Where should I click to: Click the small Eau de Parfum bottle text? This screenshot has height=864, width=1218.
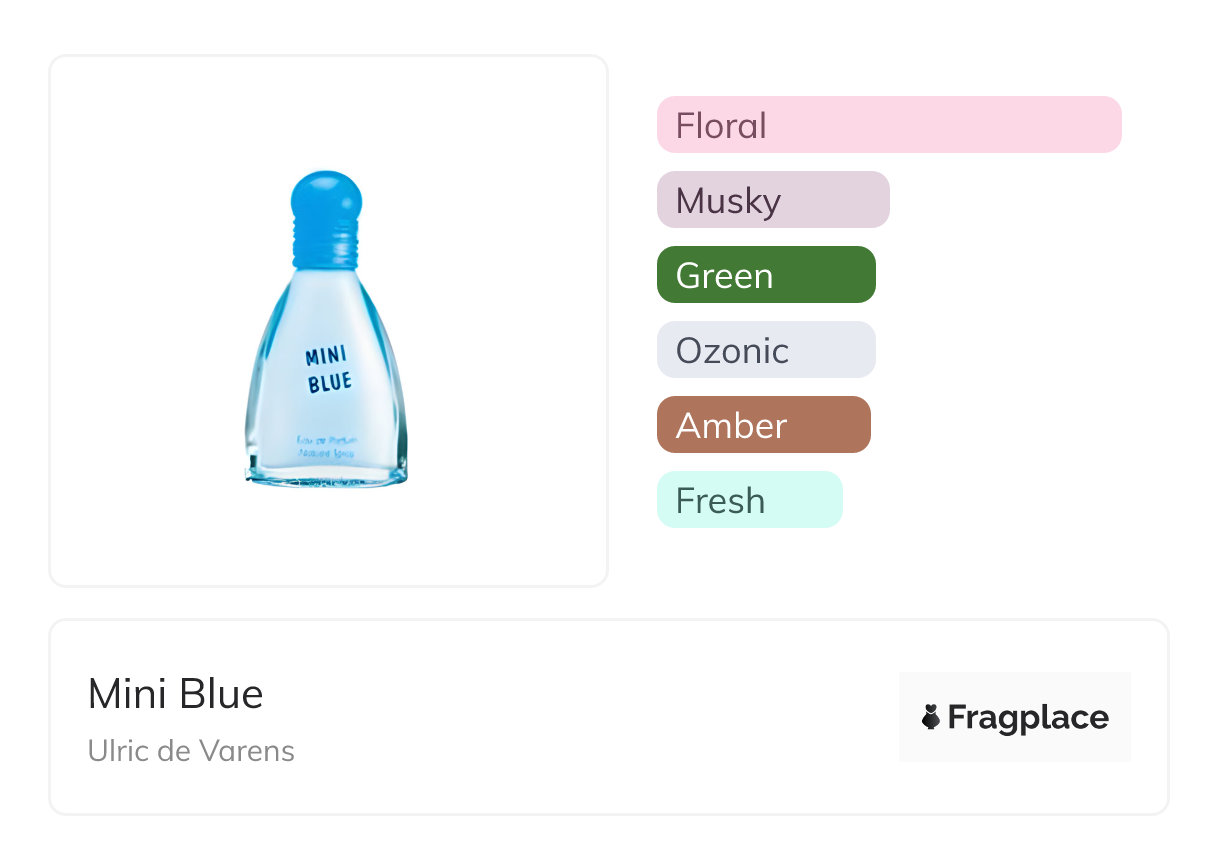327,447
